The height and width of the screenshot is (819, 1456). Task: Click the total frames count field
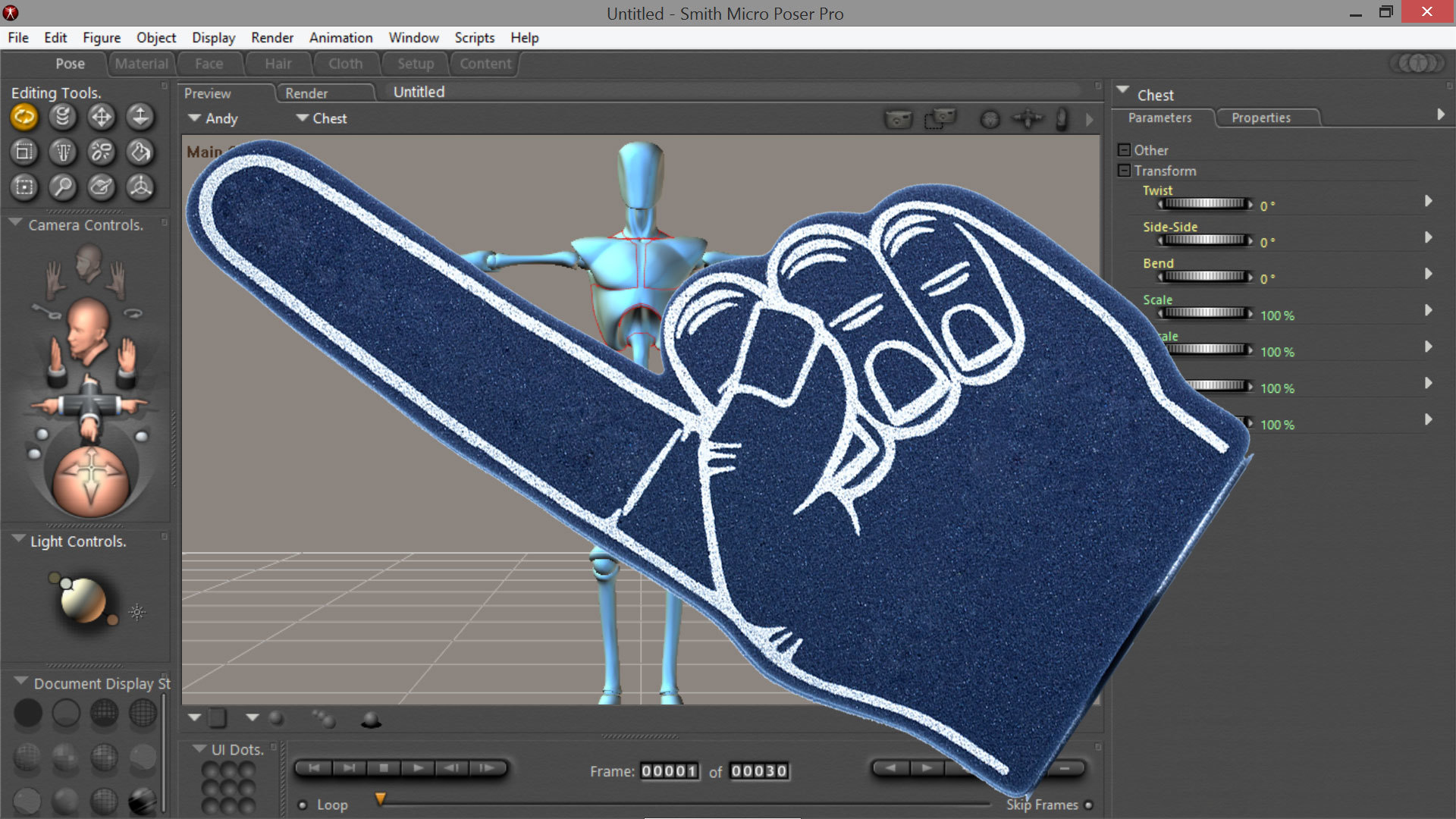point(759,771)
